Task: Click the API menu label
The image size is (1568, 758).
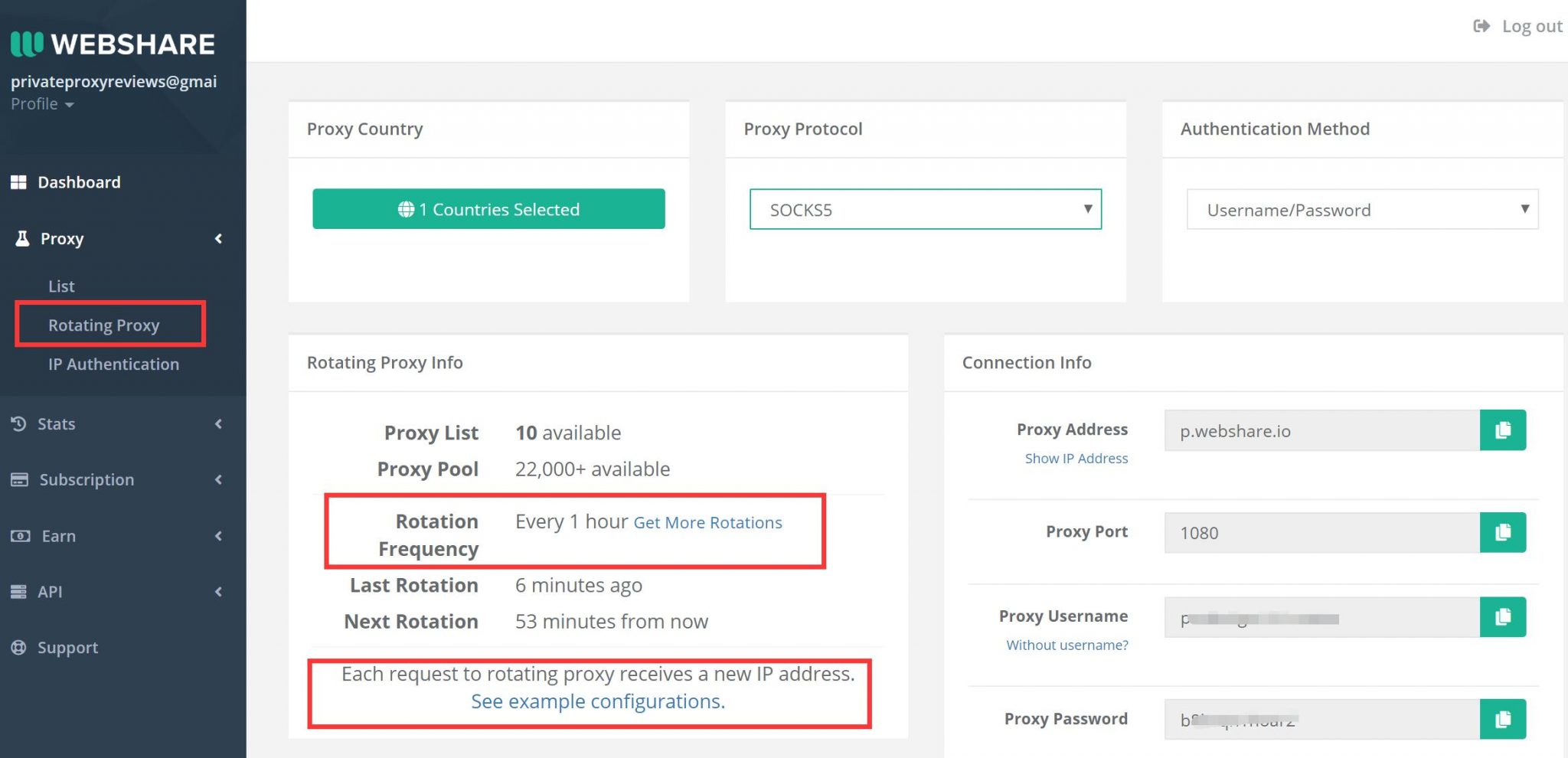Action: [x=50, y=592]
